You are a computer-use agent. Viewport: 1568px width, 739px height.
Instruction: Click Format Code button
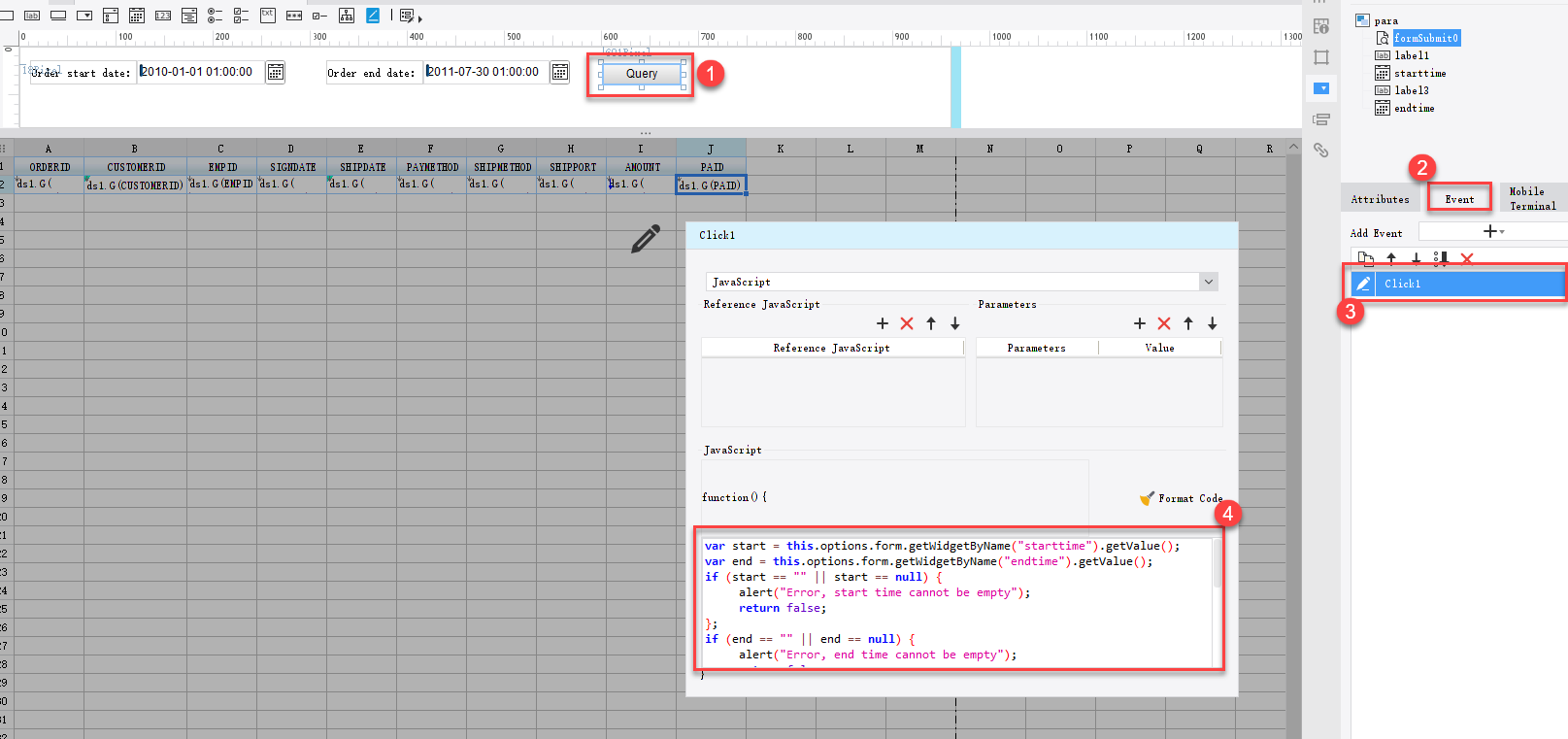tap(1182, 498)
